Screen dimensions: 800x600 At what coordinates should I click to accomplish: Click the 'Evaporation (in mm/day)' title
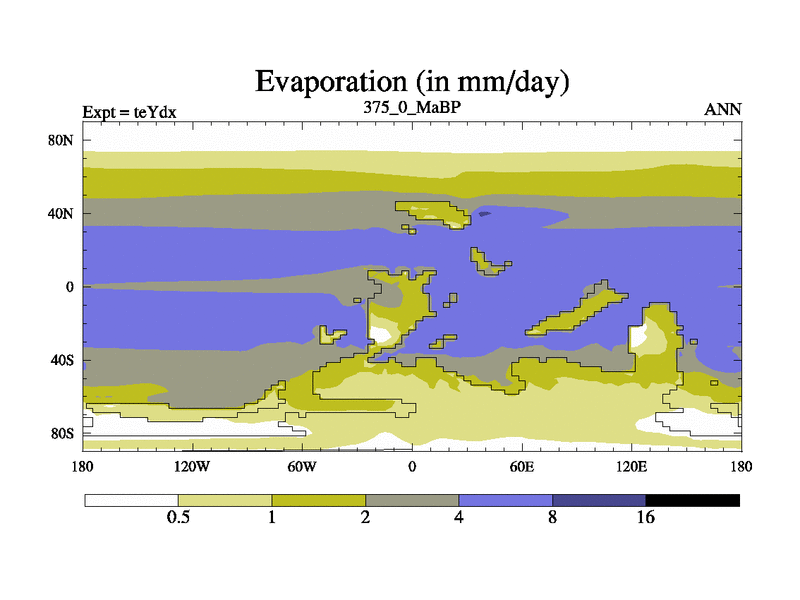412,80
